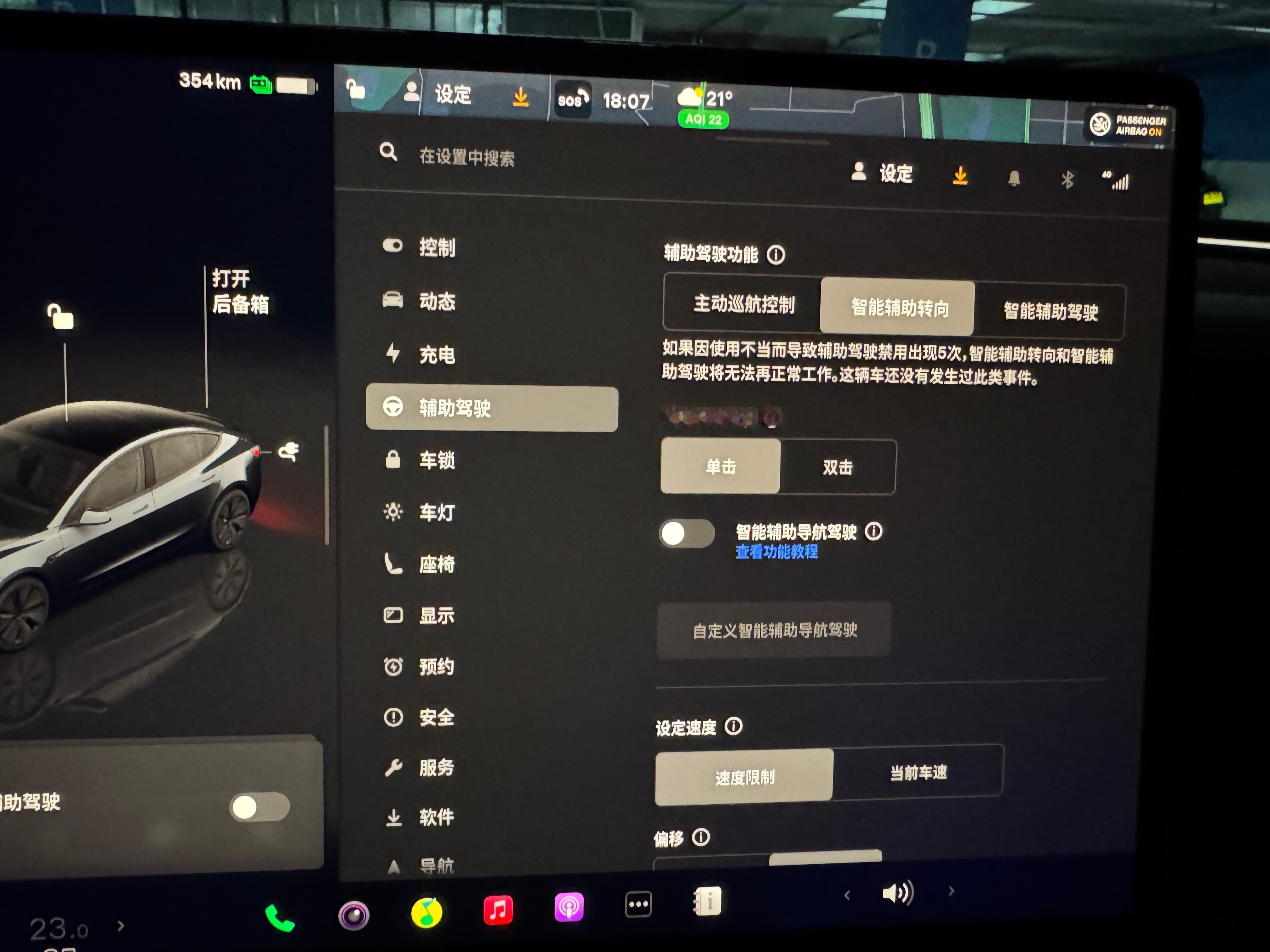1270x952 pixels.
Task: Open the three-dots app launcher
Action: tap(638, 905)
